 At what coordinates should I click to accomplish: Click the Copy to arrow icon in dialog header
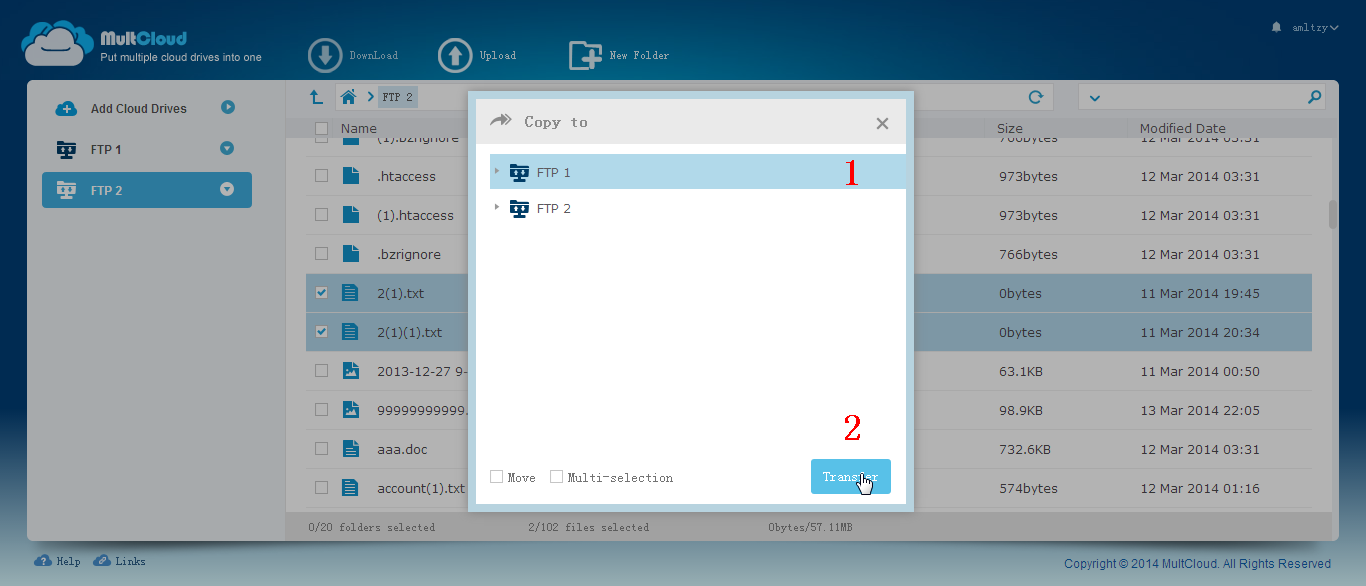pyautogui.click(x=499, y=120)
